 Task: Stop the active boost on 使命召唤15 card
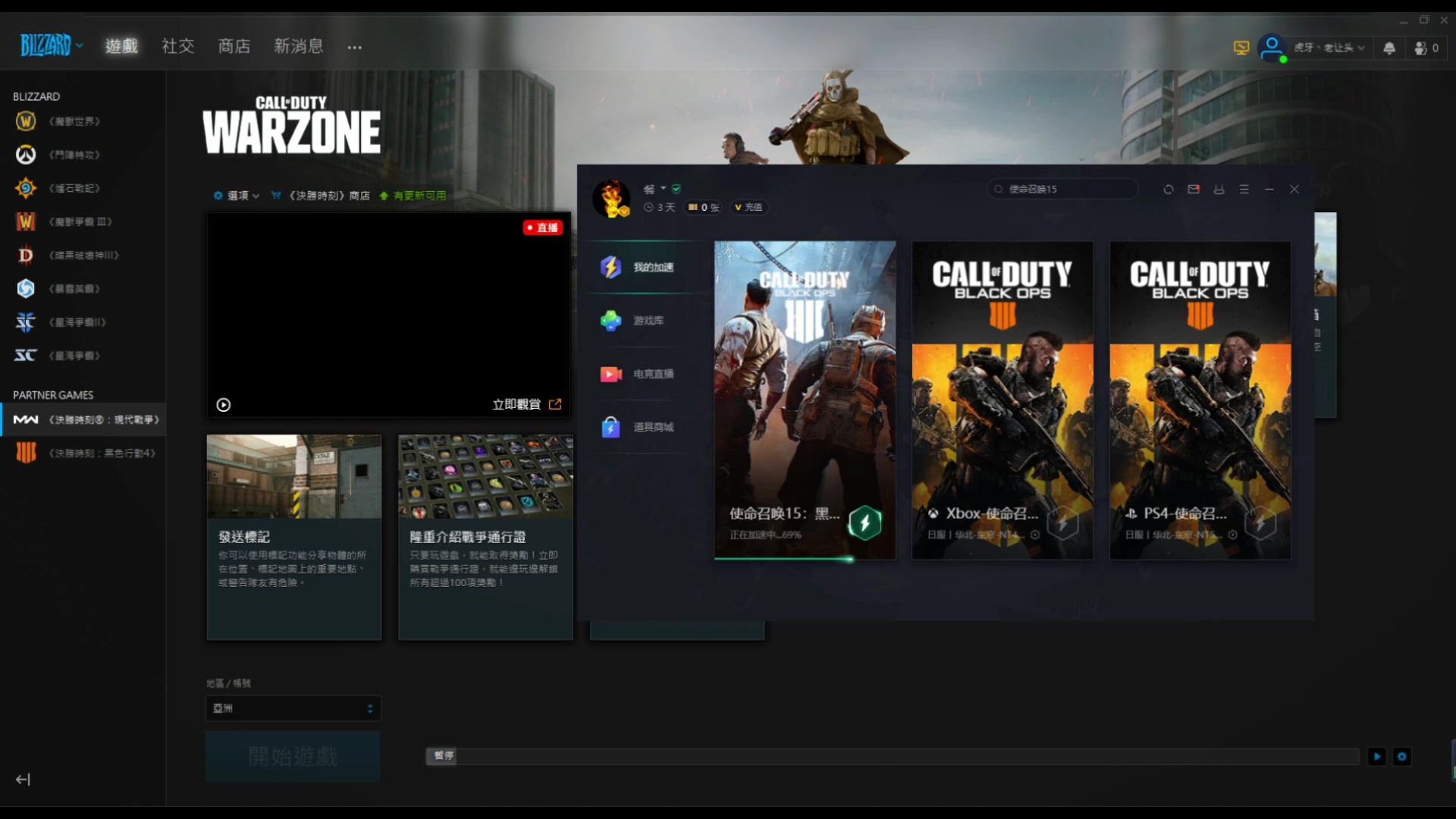tap(864, 522)
